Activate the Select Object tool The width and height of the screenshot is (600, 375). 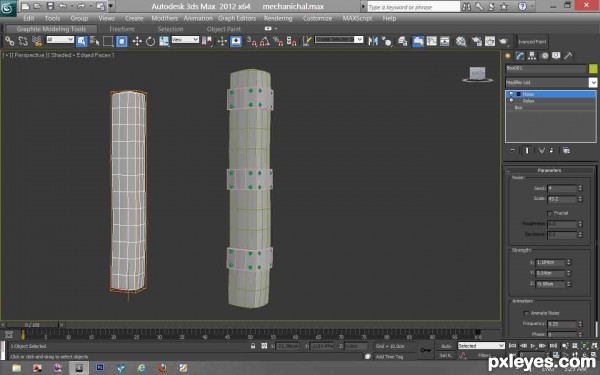tap(82, 41)
